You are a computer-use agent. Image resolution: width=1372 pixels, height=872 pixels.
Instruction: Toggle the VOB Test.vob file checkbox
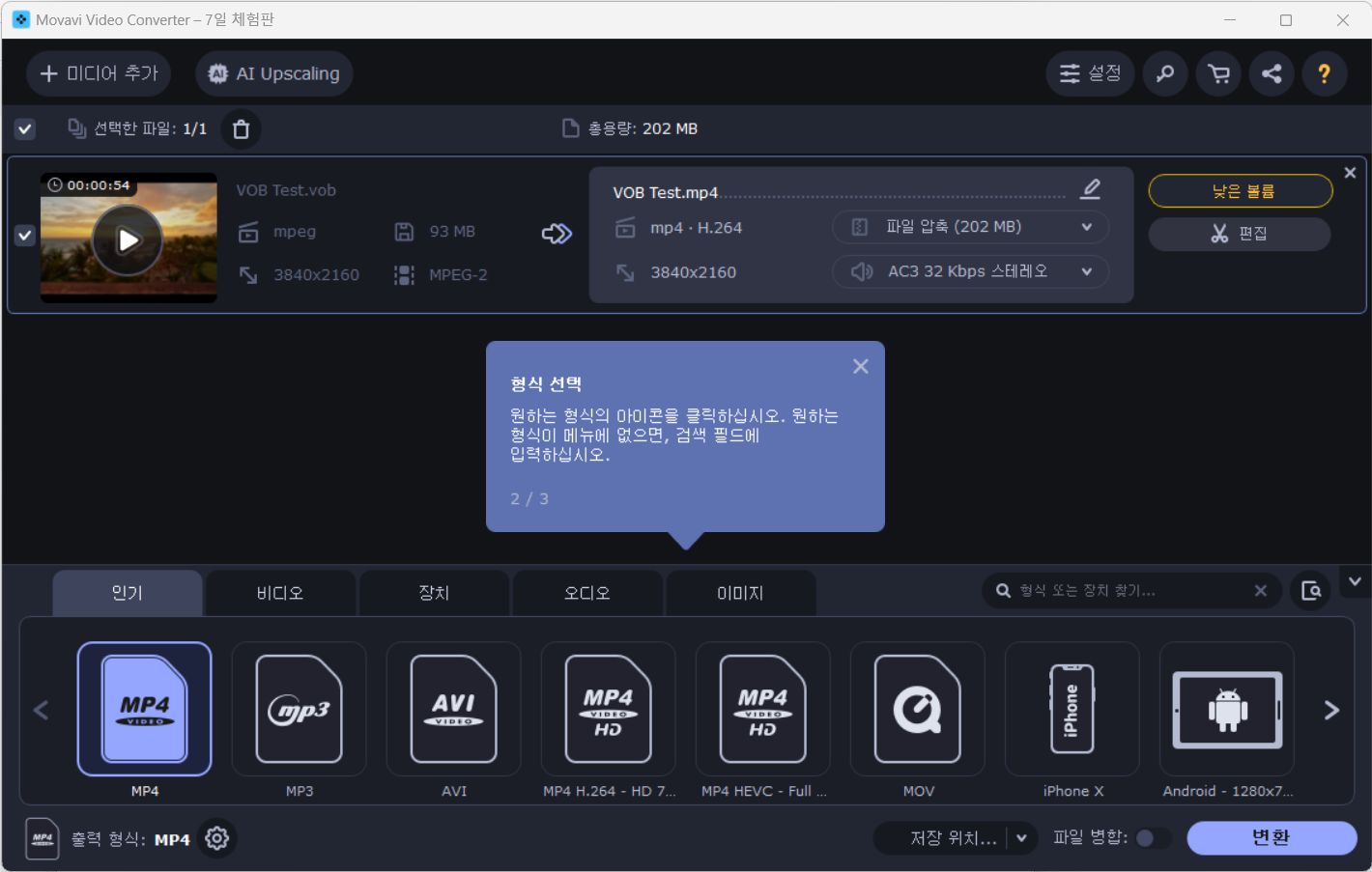[25, 235]
